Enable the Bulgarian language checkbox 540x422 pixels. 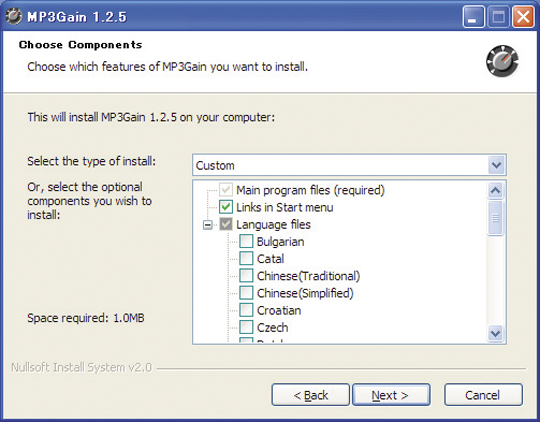click(246, 241)
